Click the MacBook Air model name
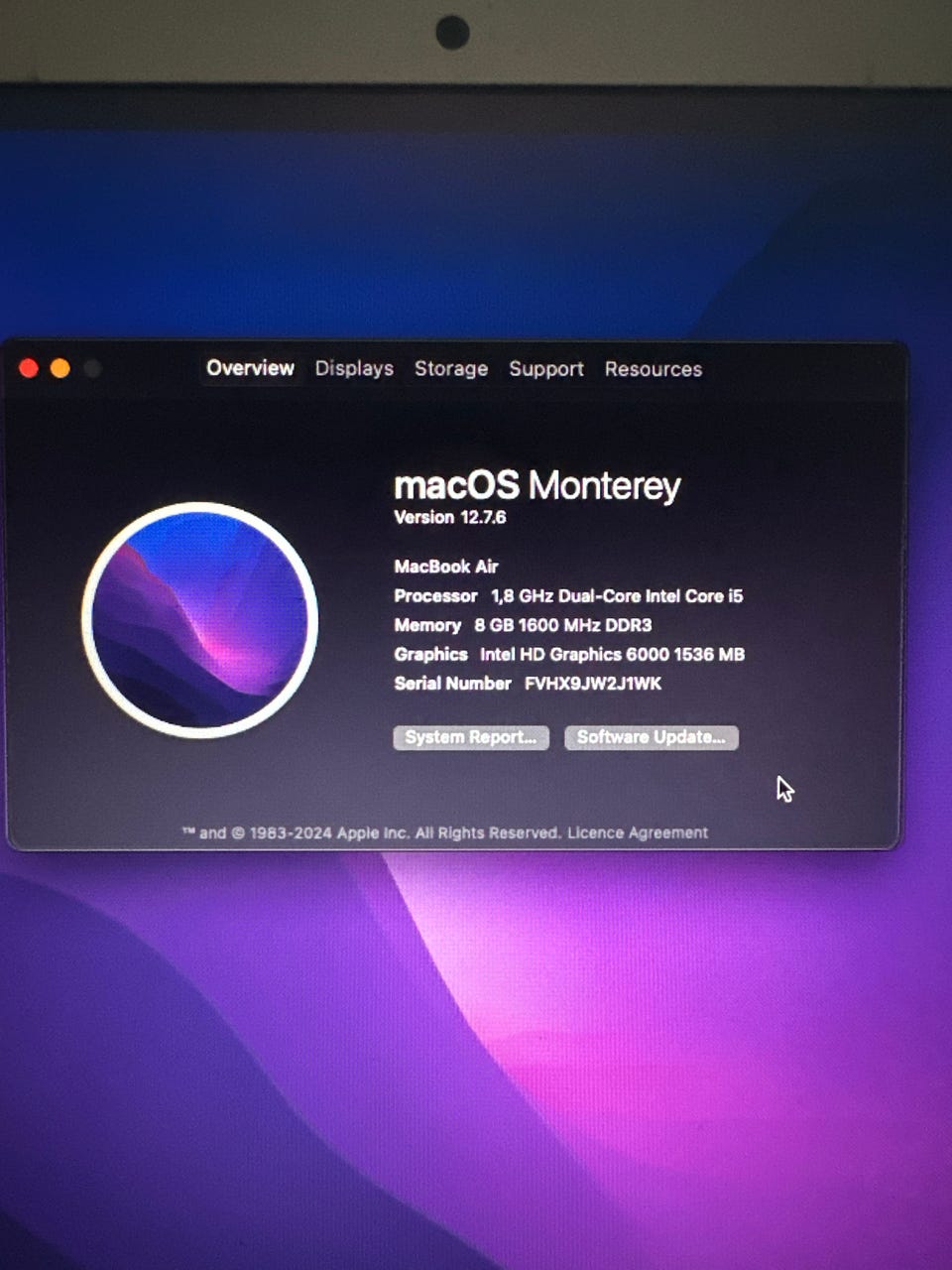 (x=446, y=567)
